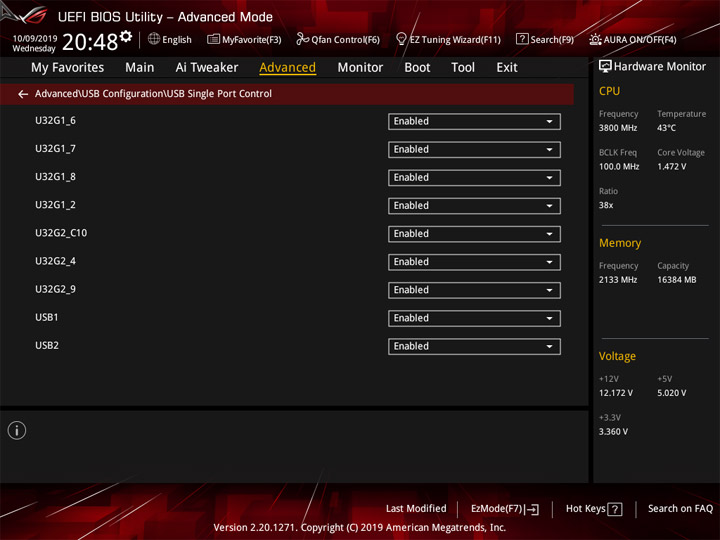This screenshot has width=720, height=540.
Task: Switch to Monitor tab
Action: click(x=360, y=68)
